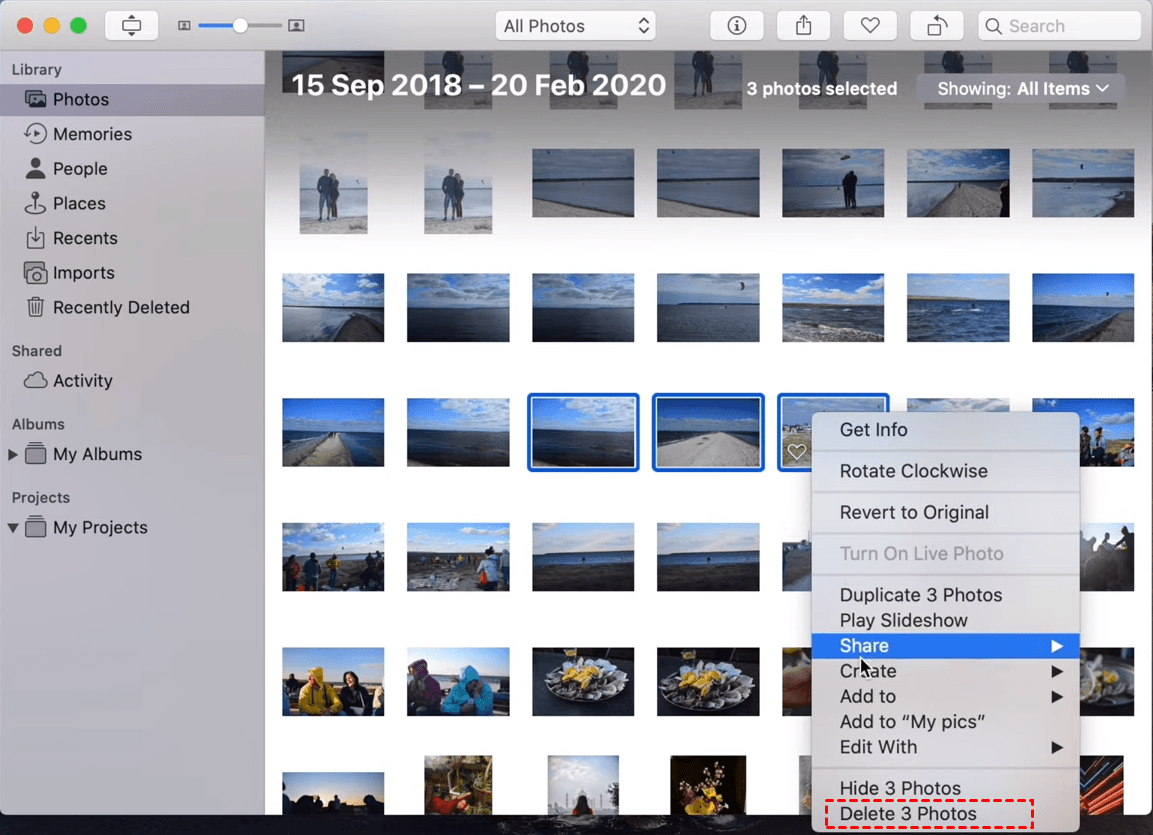Screen dimensions: 1153x835
Task: Click the Rotate toolbar icon
Action: click(937, 26)
